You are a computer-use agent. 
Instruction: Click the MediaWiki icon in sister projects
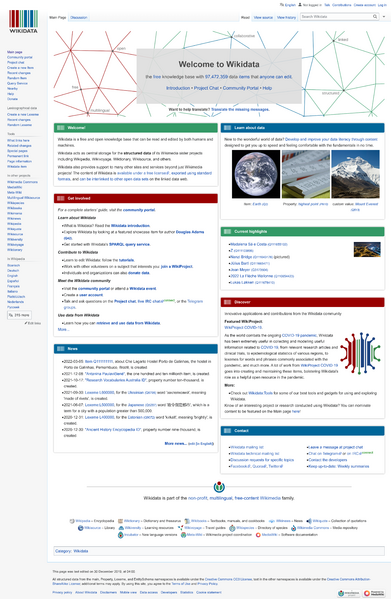[258, 535]
